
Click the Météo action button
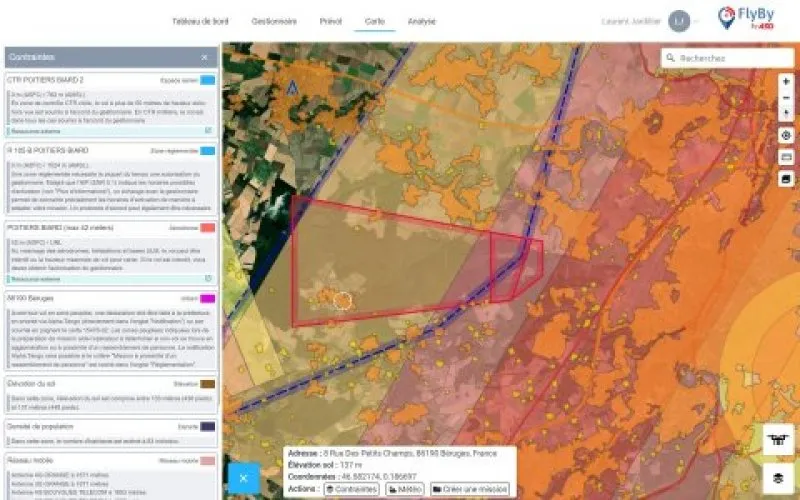(405, 489)
